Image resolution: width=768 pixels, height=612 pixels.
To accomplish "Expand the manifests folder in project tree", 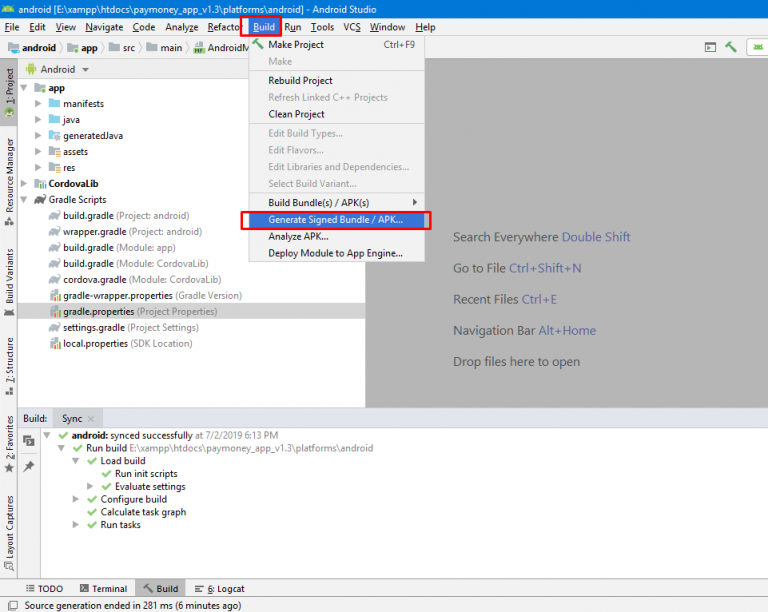I will tap(39, 104).
